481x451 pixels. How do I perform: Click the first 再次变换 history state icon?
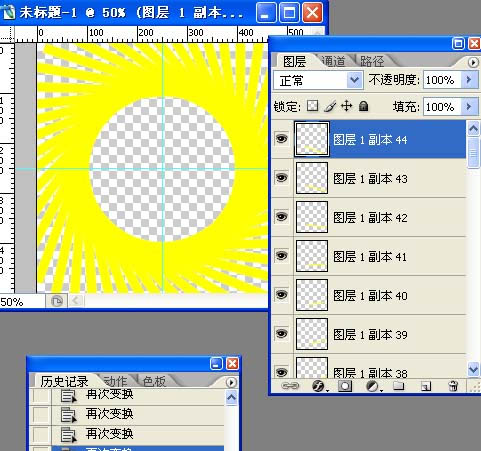coord(69,395)
